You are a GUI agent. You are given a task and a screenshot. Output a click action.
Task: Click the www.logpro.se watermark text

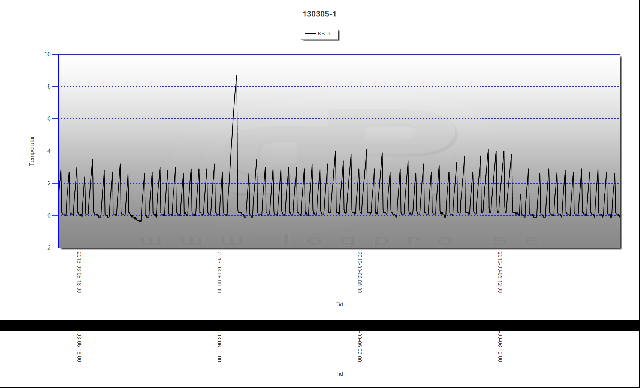[x=339, y=240]
